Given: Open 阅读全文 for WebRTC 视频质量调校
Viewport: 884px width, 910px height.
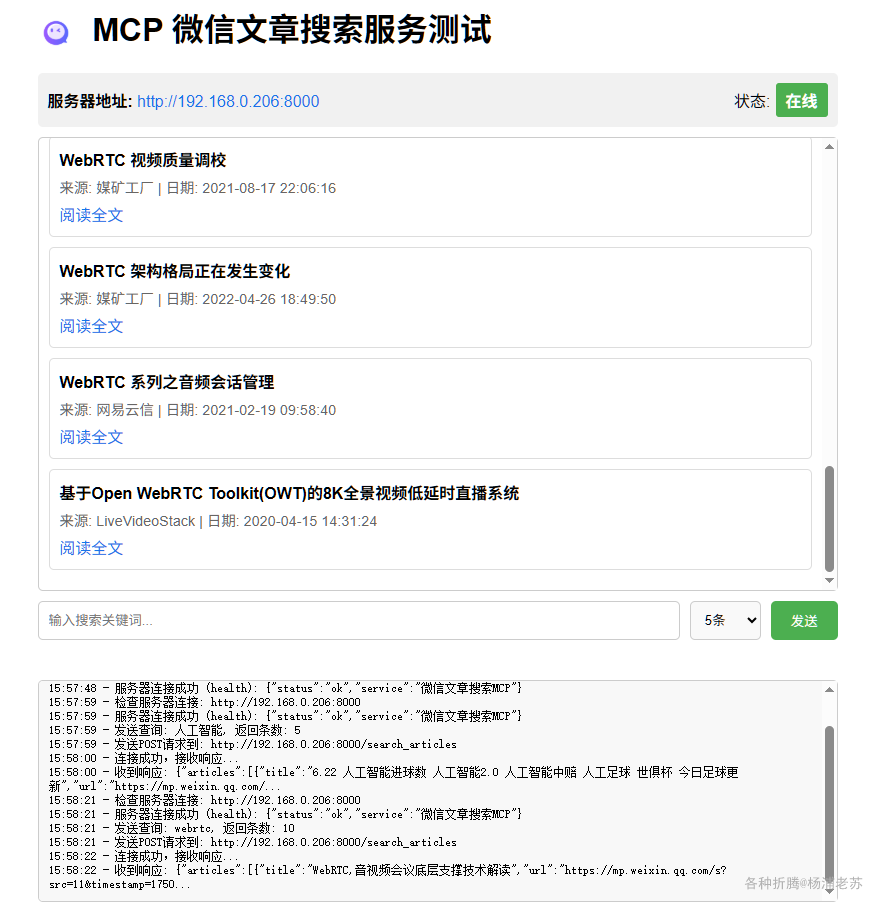Looking at the screenshot, I should point(91,215).
